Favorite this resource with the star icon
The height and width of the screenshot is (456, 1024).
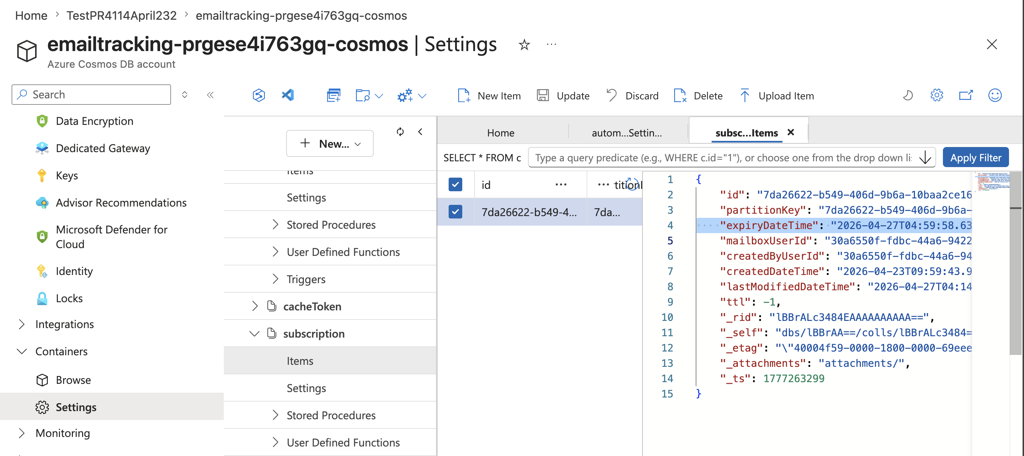pos(524,44)
